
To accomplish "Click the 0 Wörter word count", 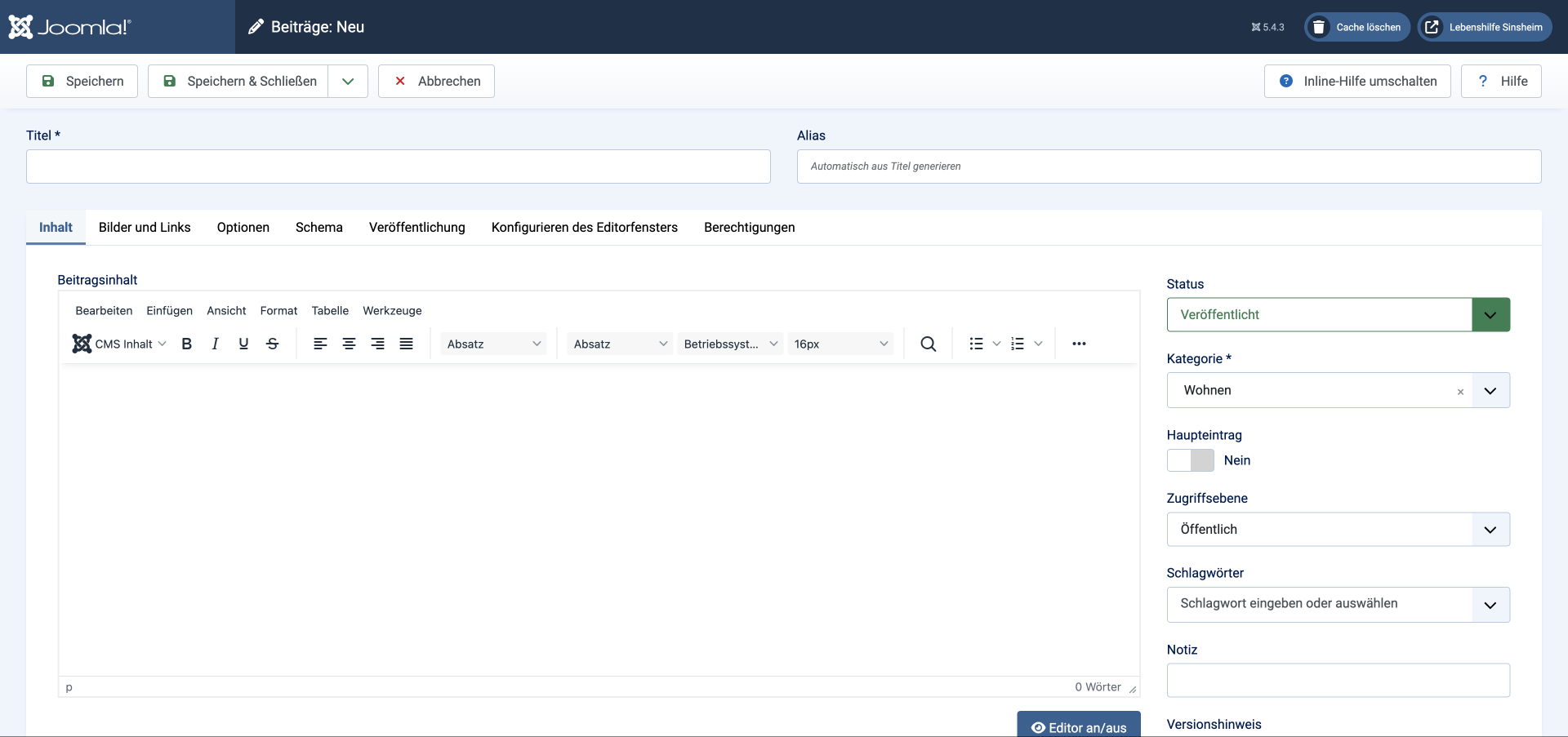I will pyautogui.click(x=1098, y=687).
